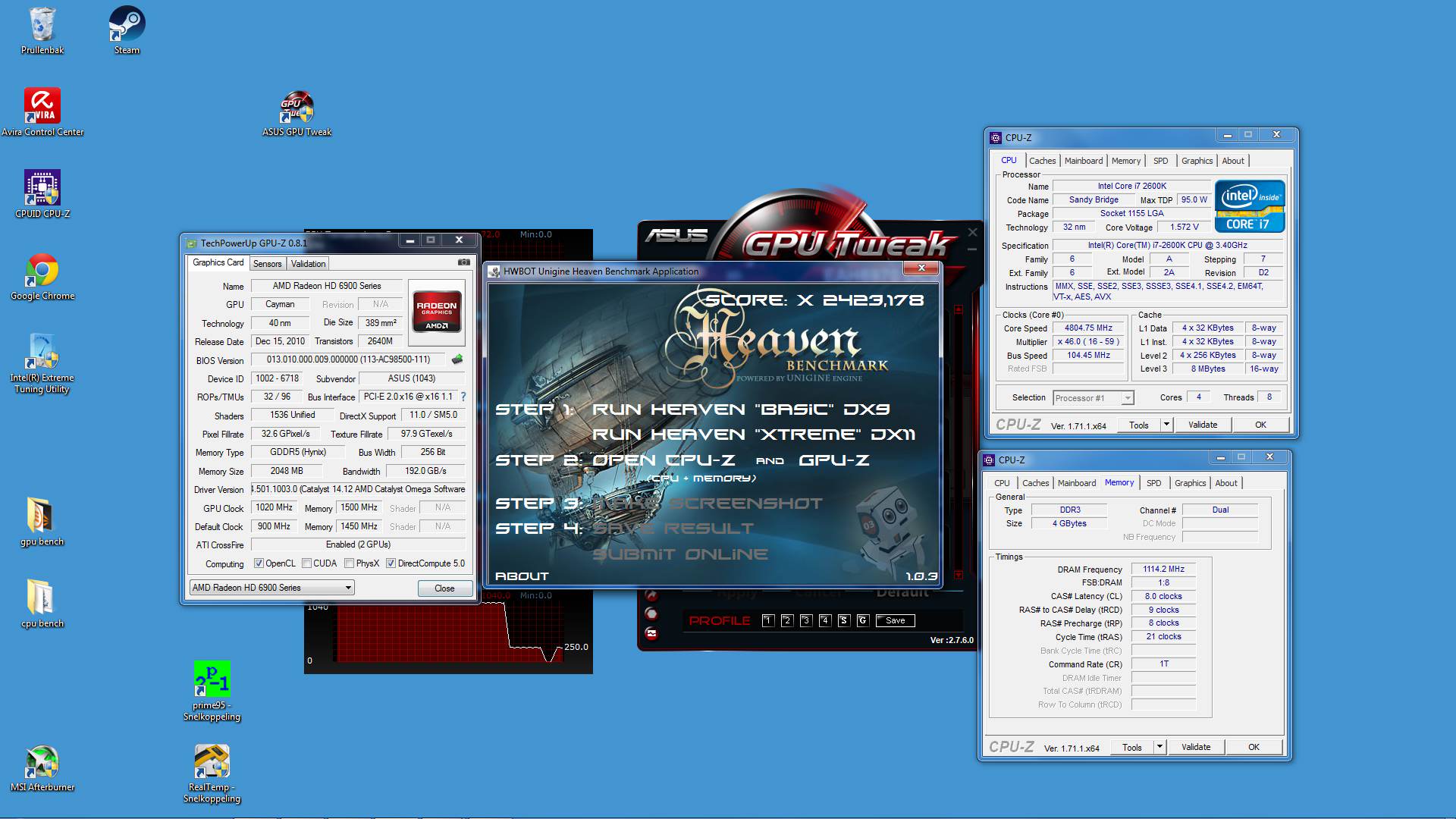Image resolution: width=1456 pixels, height=819 pixels.
Task: Open the About tab in lower CPU-Z window
Action: 1226,483
